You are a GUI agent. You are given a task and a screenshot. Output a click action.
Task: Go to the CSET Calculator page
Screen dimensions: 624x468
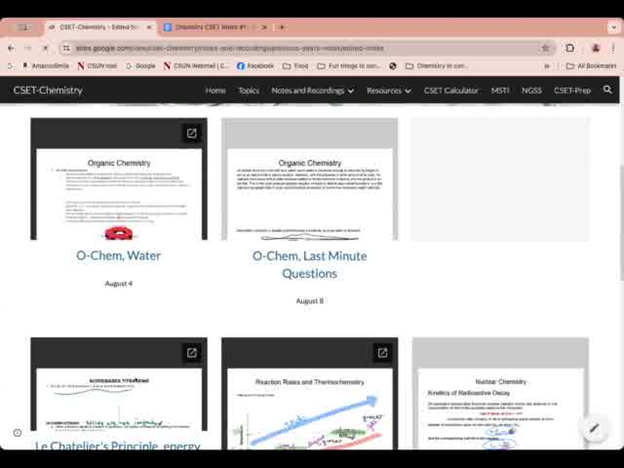point(451,90)
